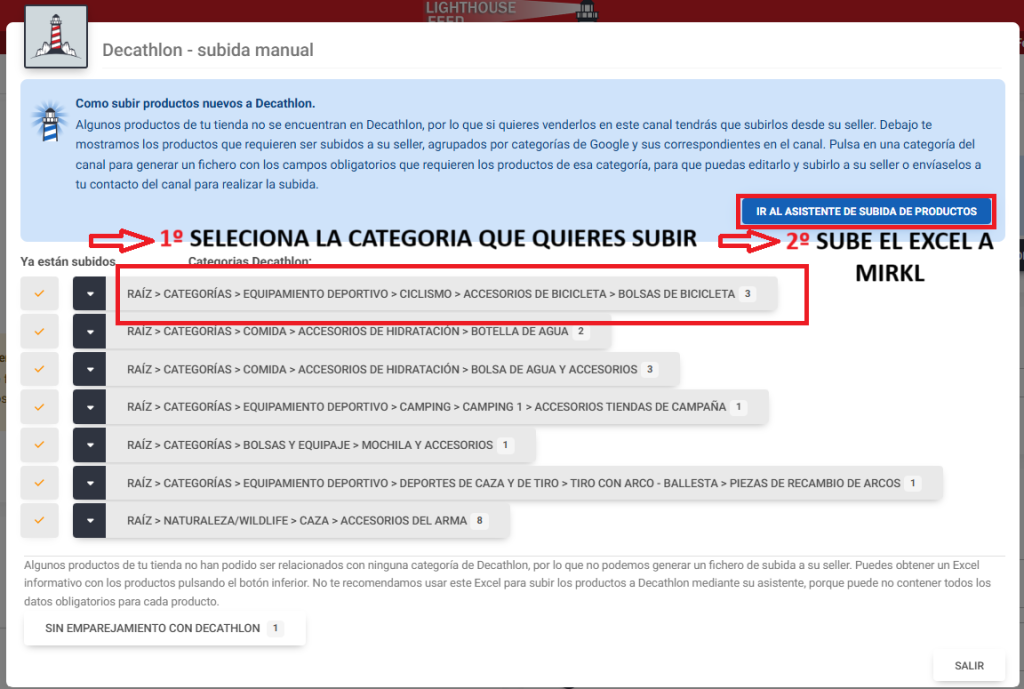The height and width of the screenshot is (689, 1024).
Task: Select the Piezas de Recambio de Arcos category
Action: tap(524, 483)
